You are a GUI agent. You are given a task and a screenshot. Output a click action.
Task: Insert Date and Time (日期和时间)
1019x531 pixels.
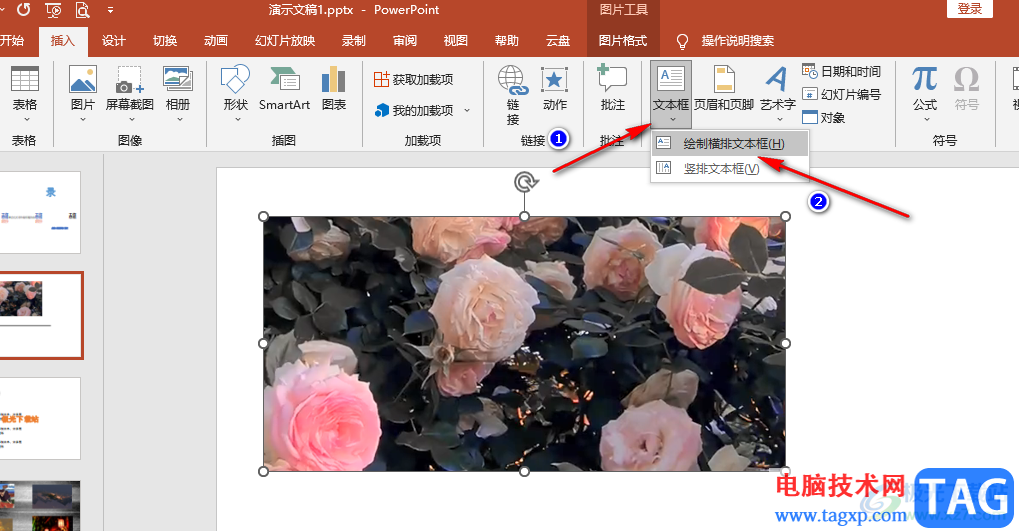[x=842, y=71]
